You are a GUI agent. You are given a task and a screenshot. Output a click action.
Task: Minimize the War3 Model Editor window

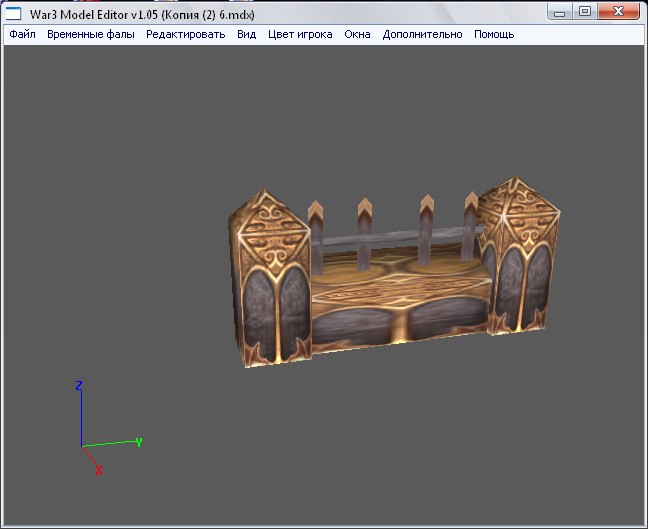click(x=562, y=11)
